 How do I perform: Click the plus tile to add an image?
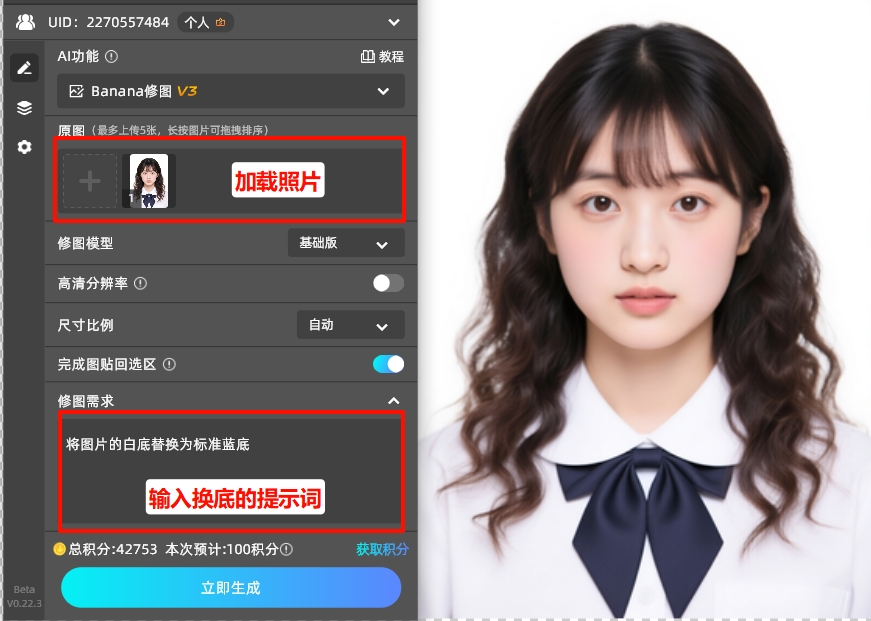click(x=89, y=180)
